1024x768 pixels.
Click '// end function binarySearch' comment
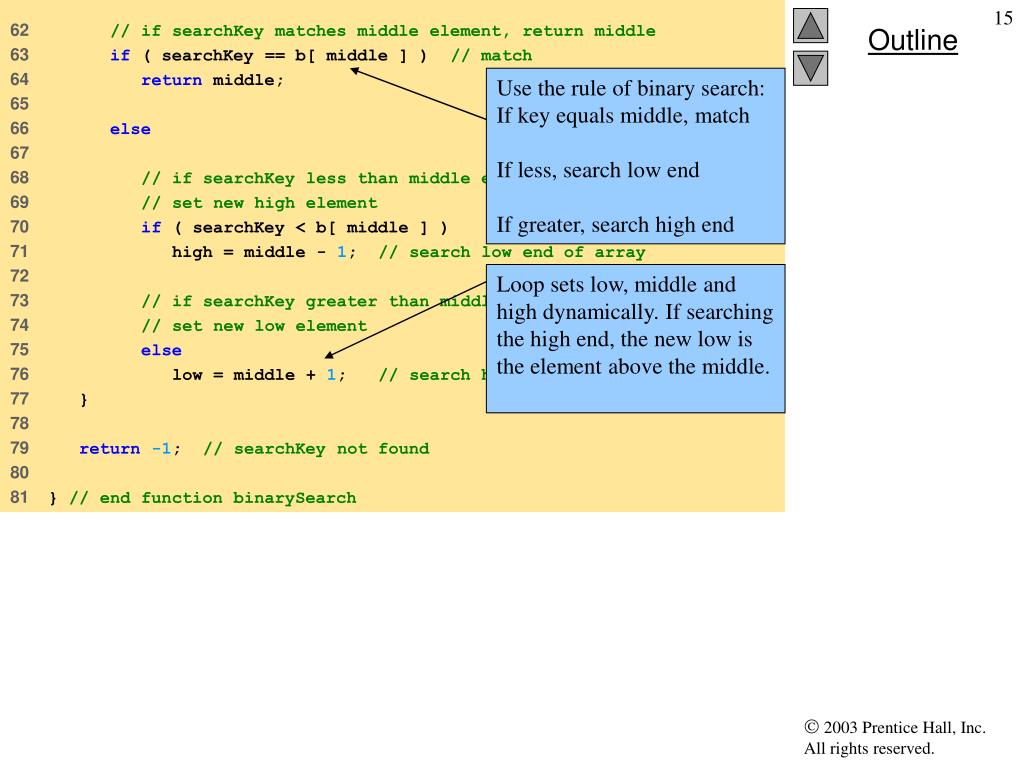(x=213, y=498)
